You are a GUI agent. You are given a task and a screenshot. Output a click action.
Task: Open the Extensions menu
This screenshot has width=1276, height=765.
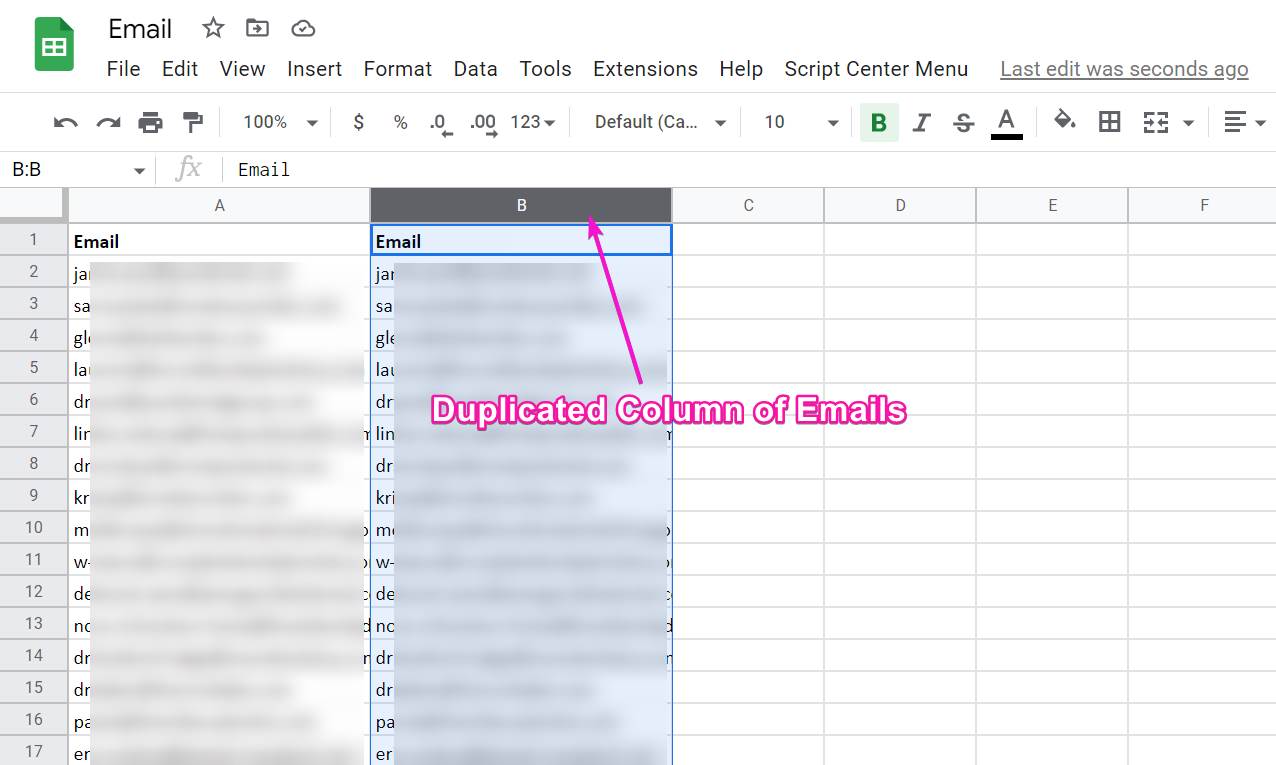pos(644,69)
